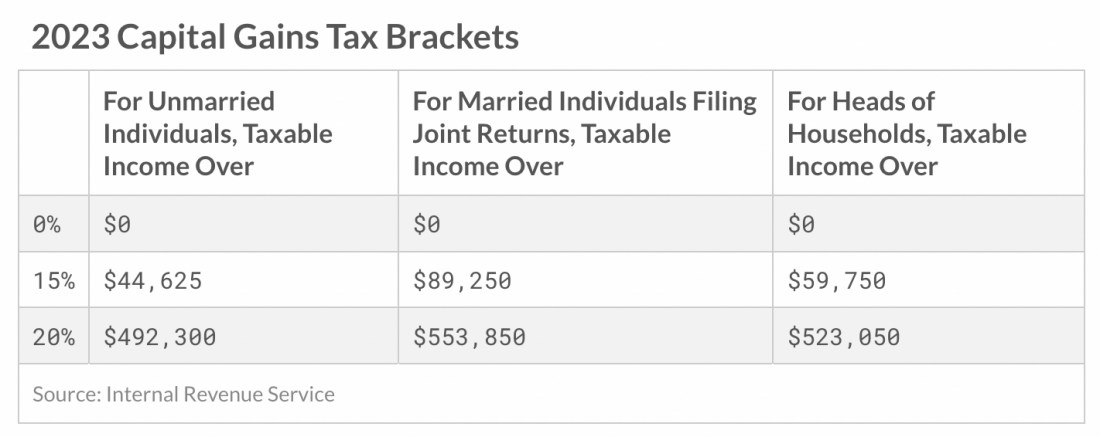This screenshot has height=437, width=1100.
Task: Select the Unmarried Individuals column header
Action: click(218, 133)
